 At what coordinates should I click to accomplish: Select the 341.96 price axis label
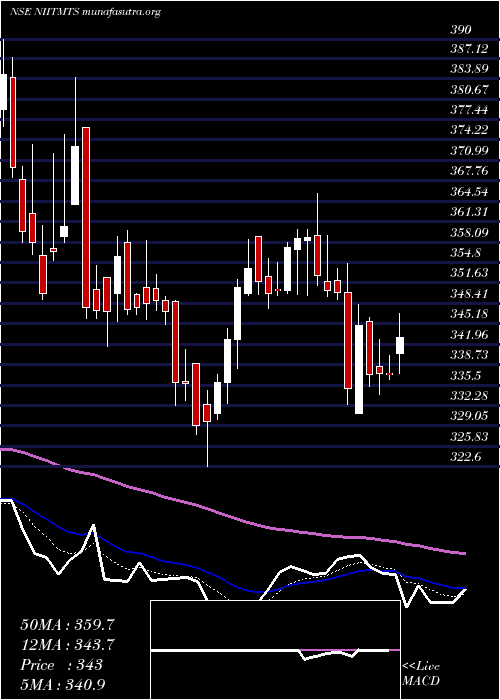point(469,334)
